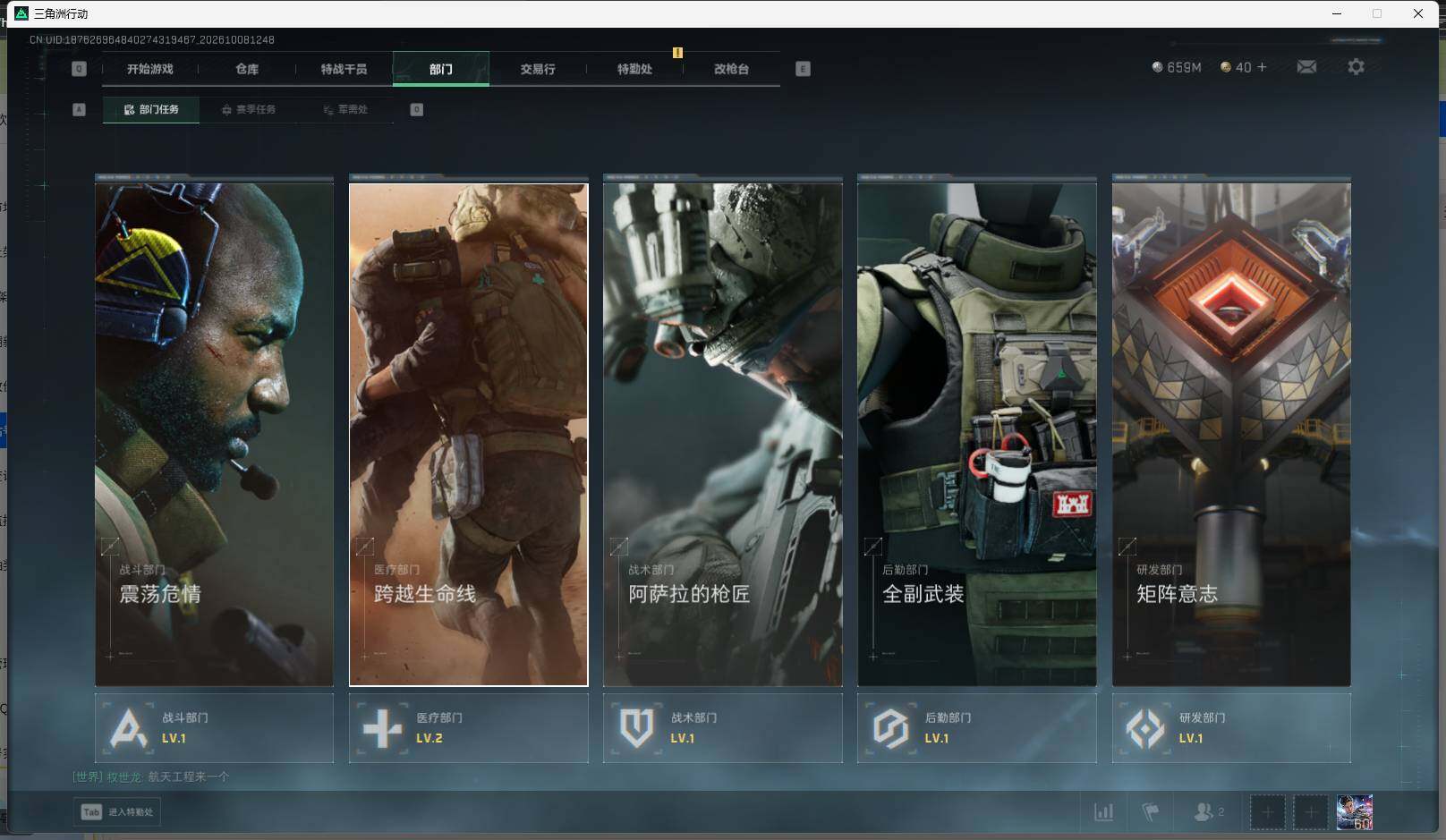Click the 后勤部门 hexagon emblem icon

(x=890, y=728)
